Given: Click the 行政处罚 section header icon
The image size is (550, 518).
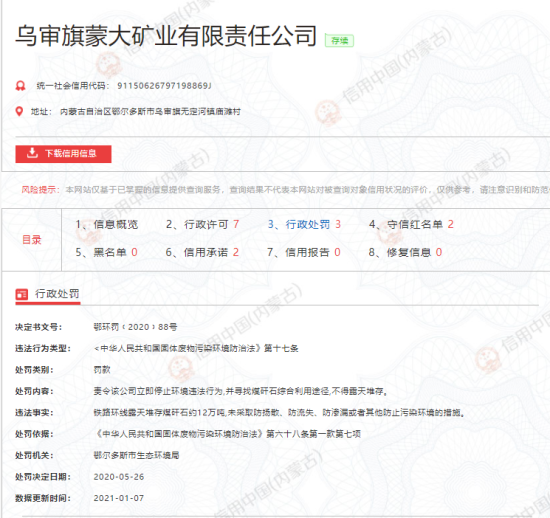Looking at the screenshot, I should pyautogui.click(x=21, y=294).
